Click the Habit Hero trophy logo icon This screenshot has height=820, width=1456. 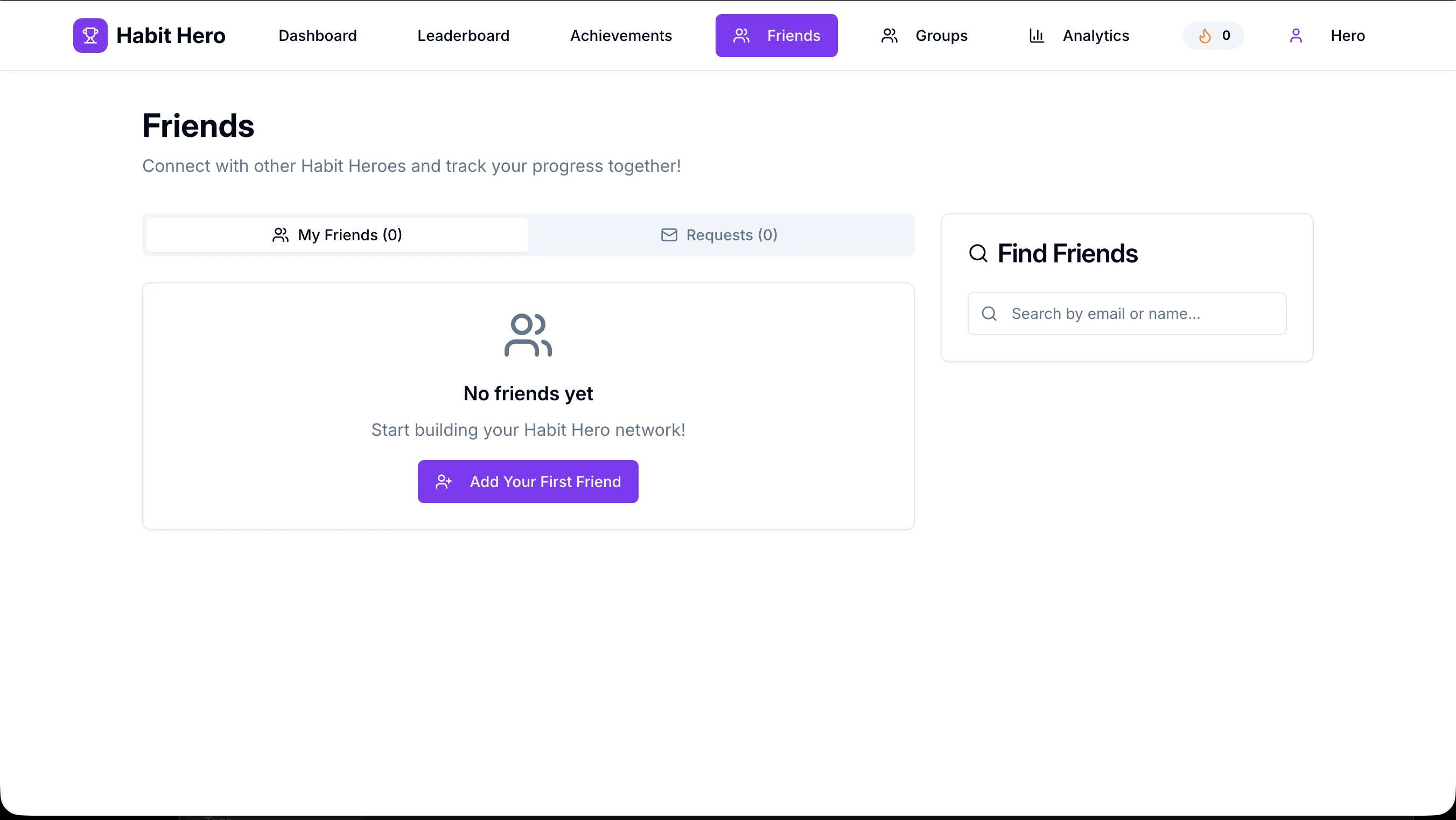tap(90, 36)
